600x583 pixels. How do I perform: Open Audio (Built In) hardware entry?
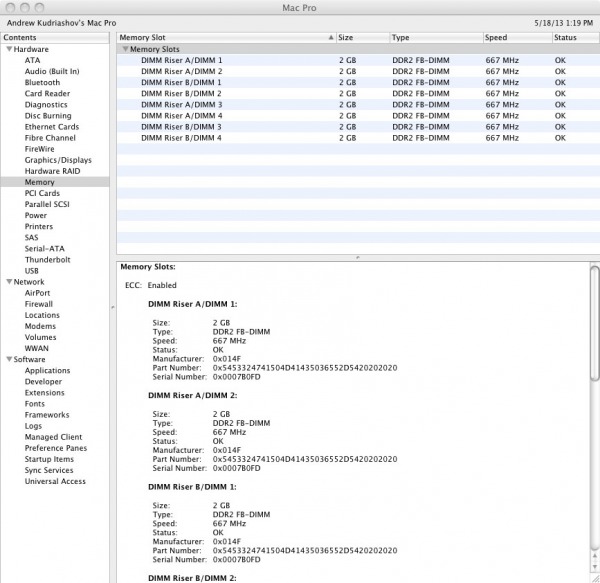tap(52, 71)
